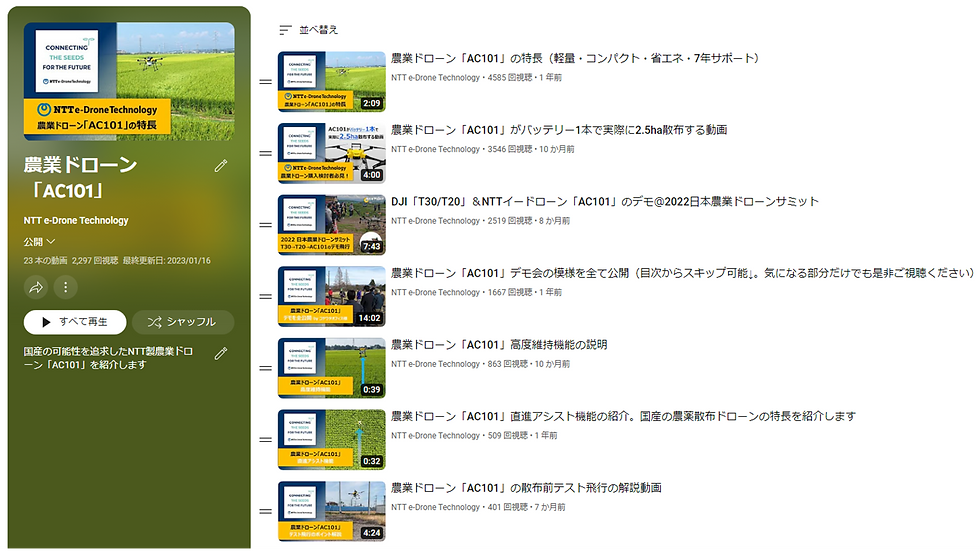The width and height of the screenshot is (980, 551).
Task: Click channel name under the 509 回視聴 video
Action: tap(436, 435)
